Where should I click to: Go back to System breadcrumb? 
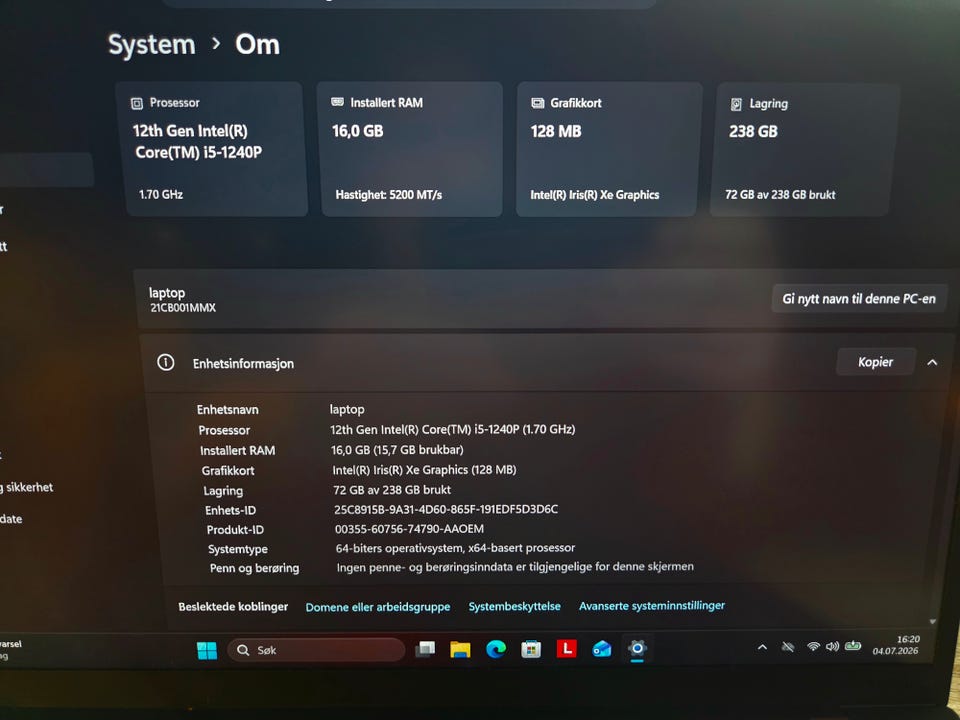pyautogui.click(x=152, y=45)
